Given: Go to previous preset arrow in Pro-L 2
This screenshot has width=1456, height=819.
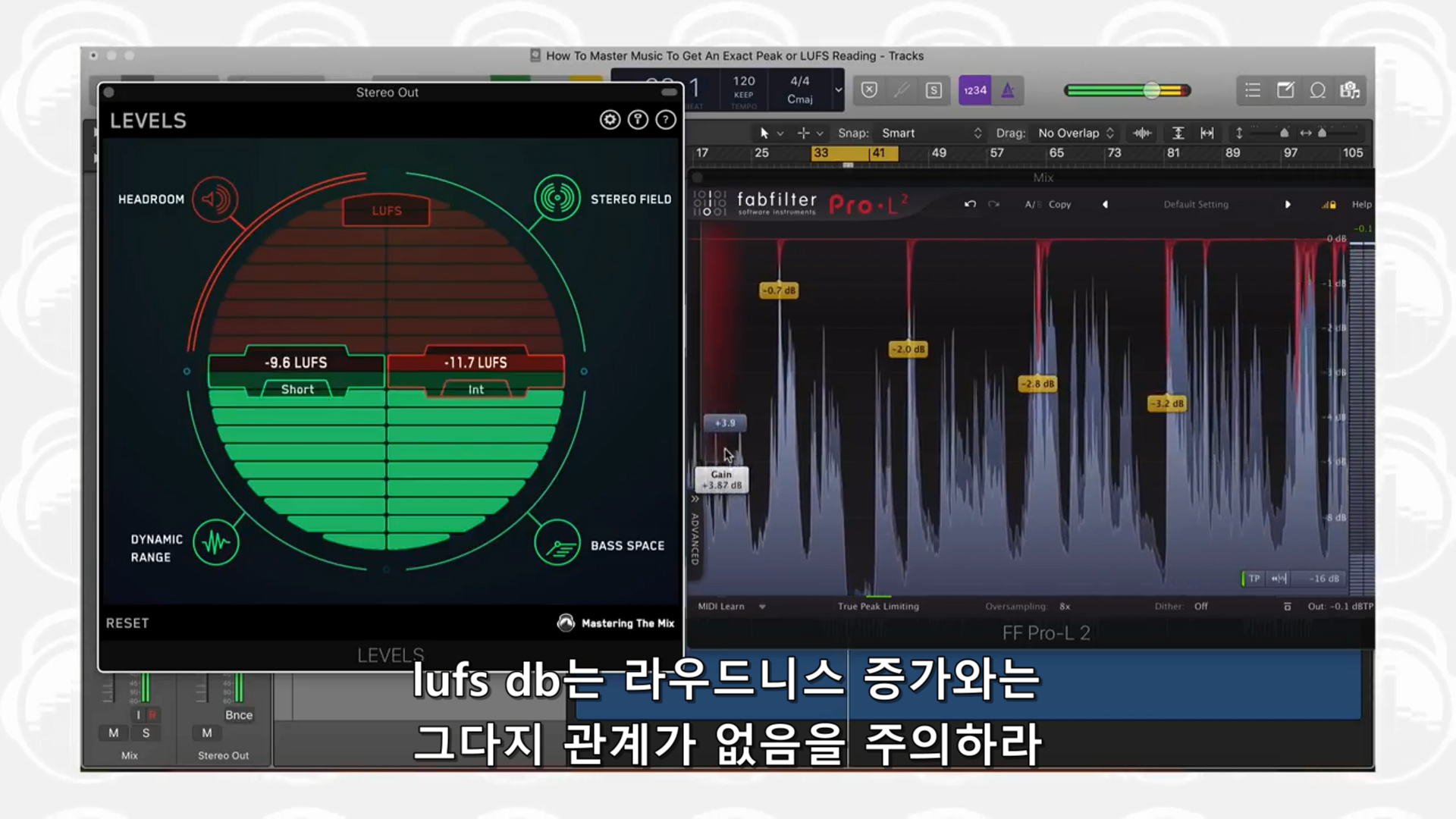Looking at the screenshot, I should [x=1105, y=204].
